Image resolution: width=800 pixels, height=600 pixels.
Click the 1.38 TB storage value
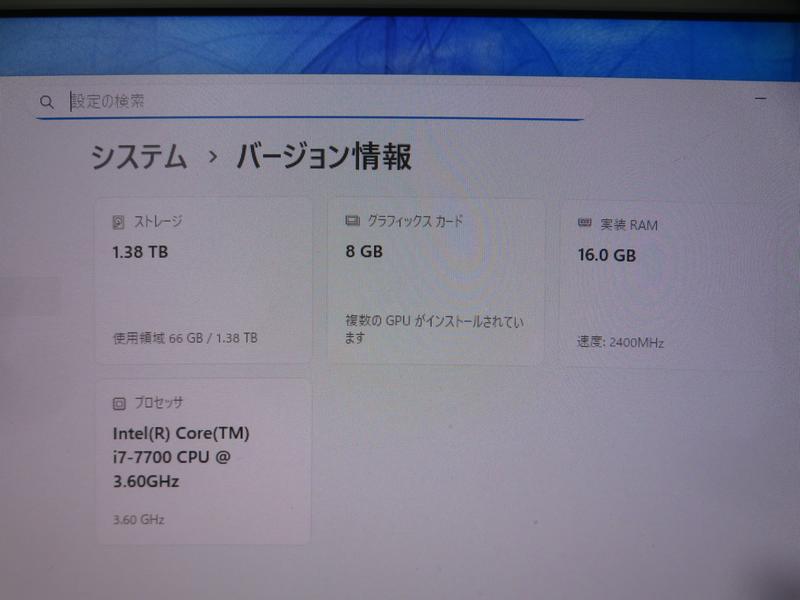(140, 252)
